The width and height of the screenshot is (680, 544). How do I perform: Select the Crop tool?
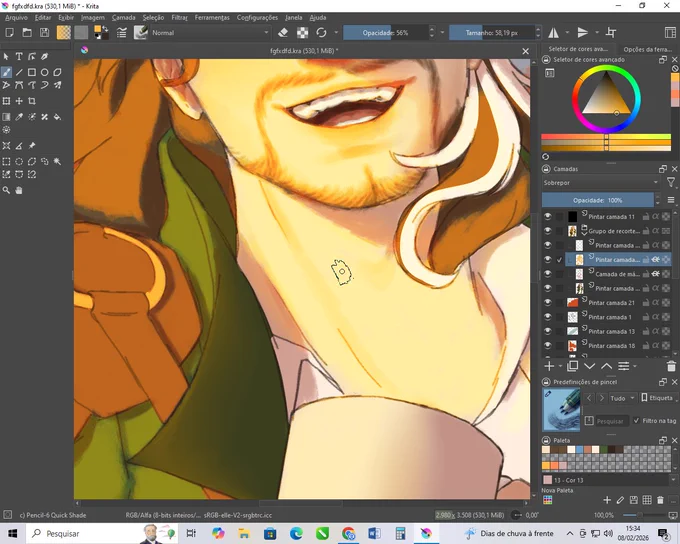32,101
